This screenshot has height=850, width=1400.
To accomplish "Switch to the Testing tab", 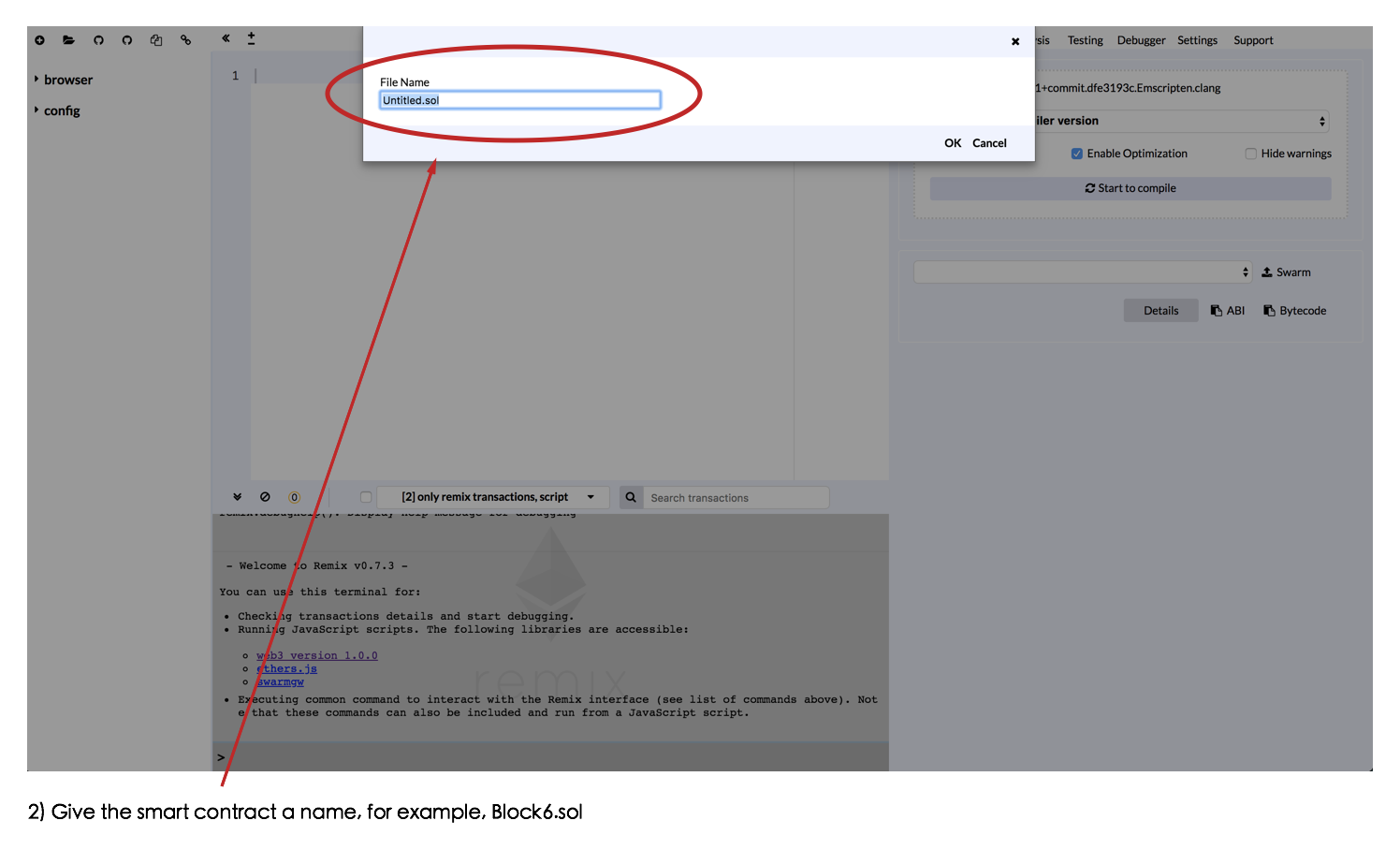I will (1086, 40).
